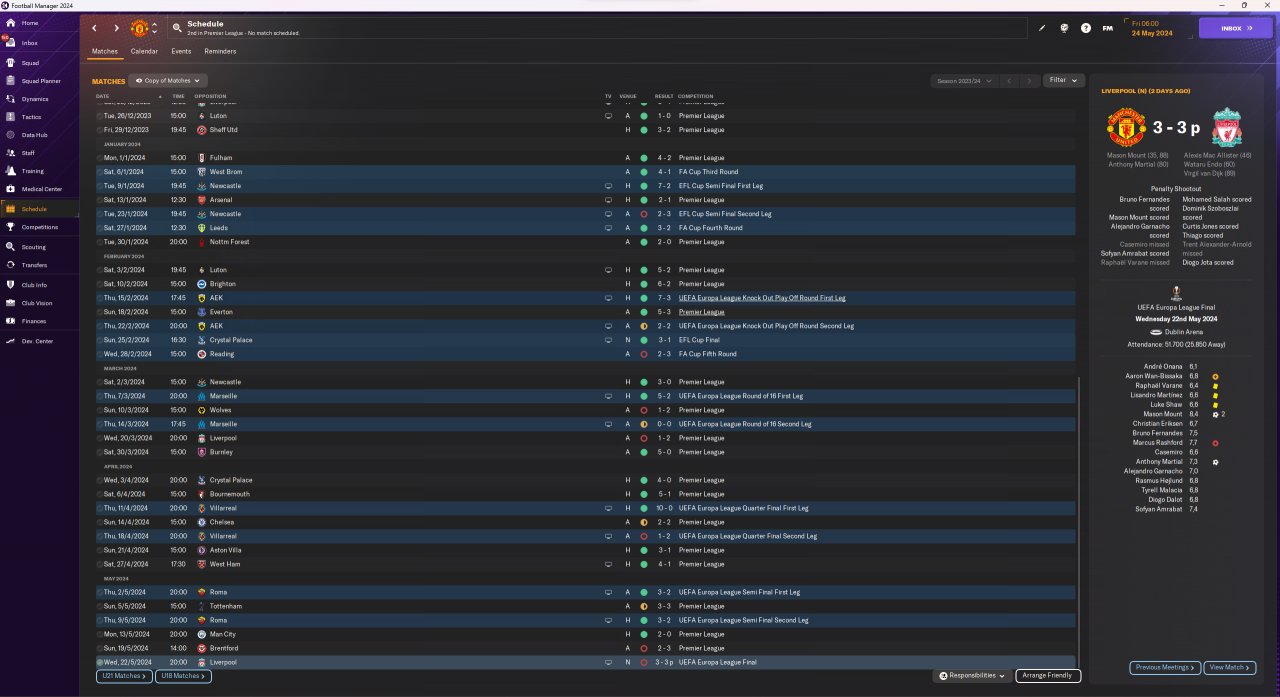Screen dimensions: 1280x697
Task: Open the Medical Center icon
Action: pos(11,189)
